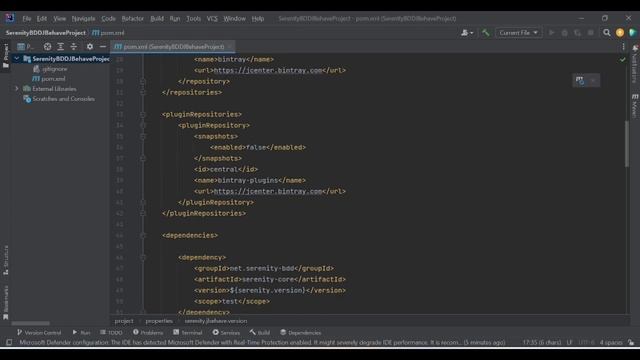Select pom.xml in project tree

tap(49, 79)
